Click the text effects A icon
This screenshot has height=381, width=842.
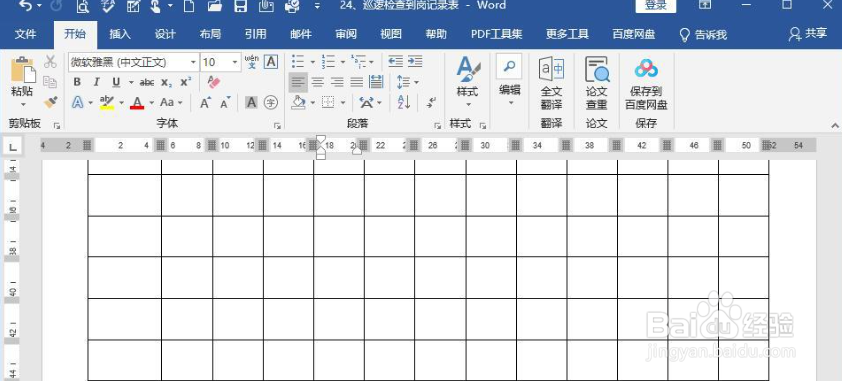pos(78,102)
